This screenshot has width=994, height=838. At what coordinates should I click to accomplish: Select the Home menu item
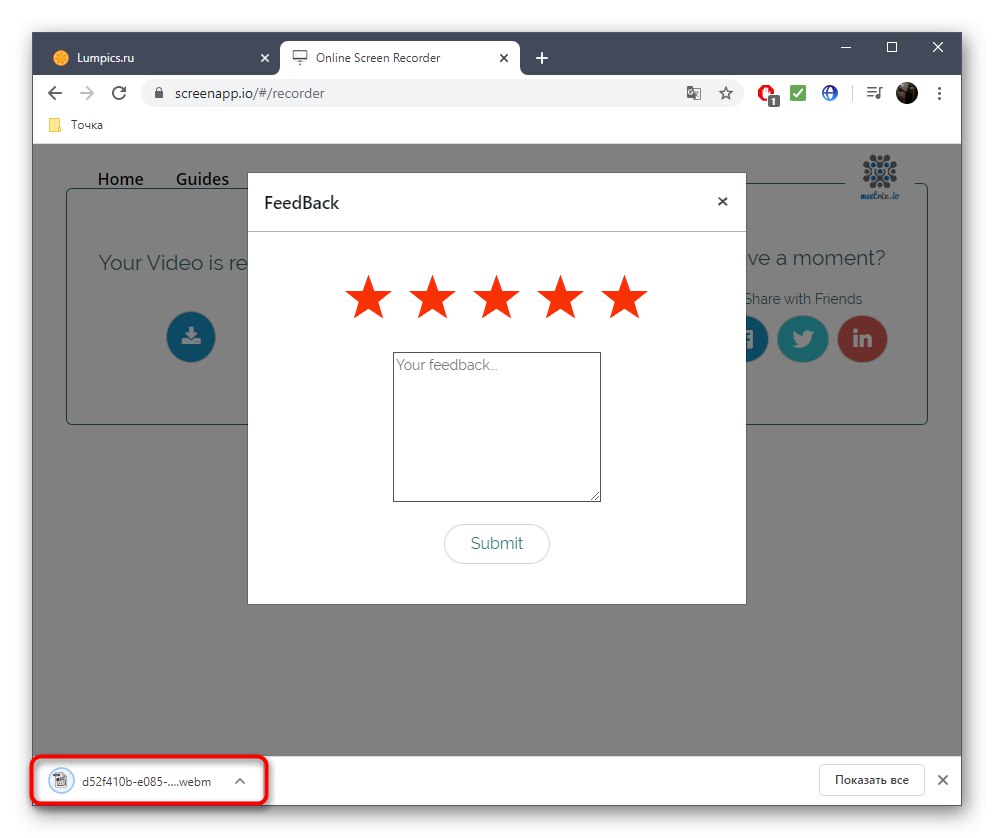(120, 179)
